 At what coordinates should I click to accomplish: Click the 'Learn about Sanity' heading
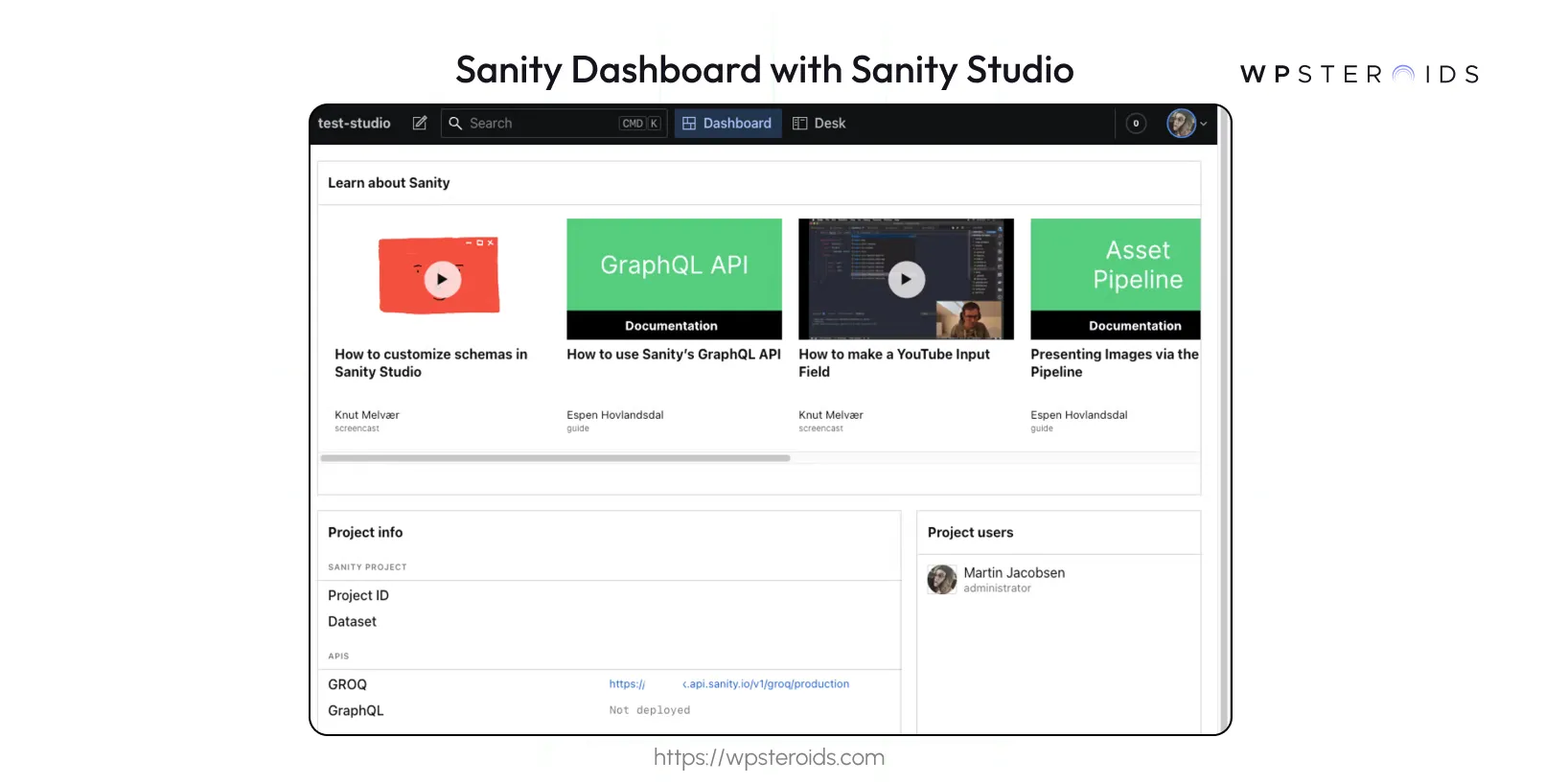[389, 183]
